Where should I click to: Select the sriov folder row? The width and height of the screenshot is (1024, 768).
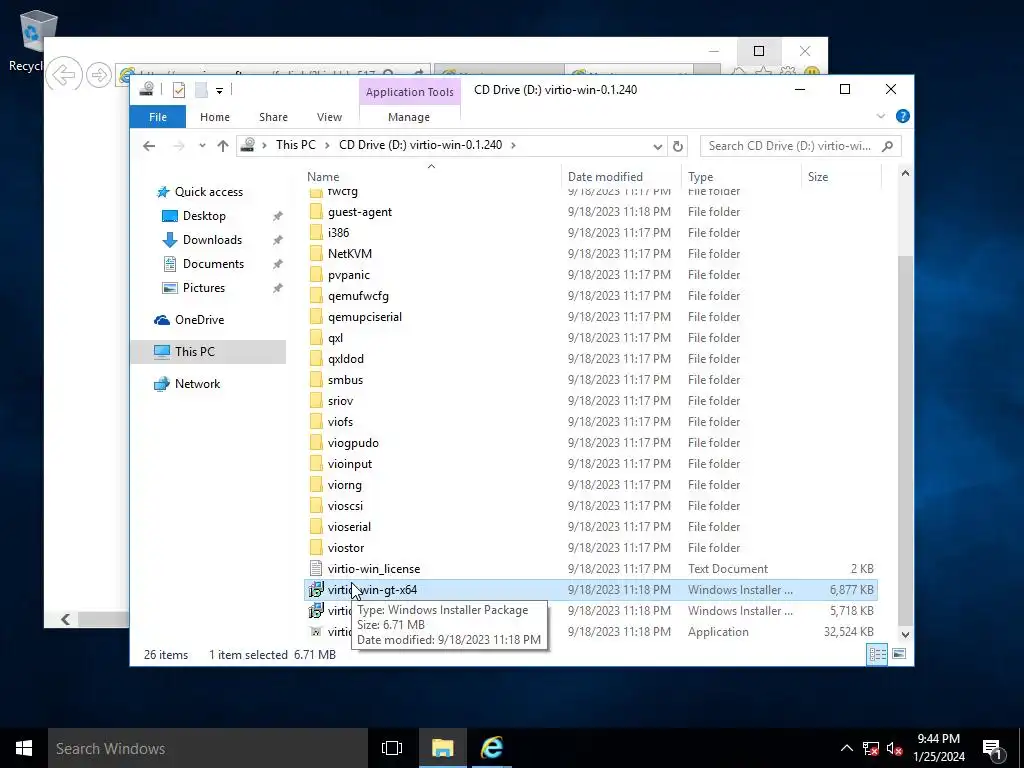591,400
